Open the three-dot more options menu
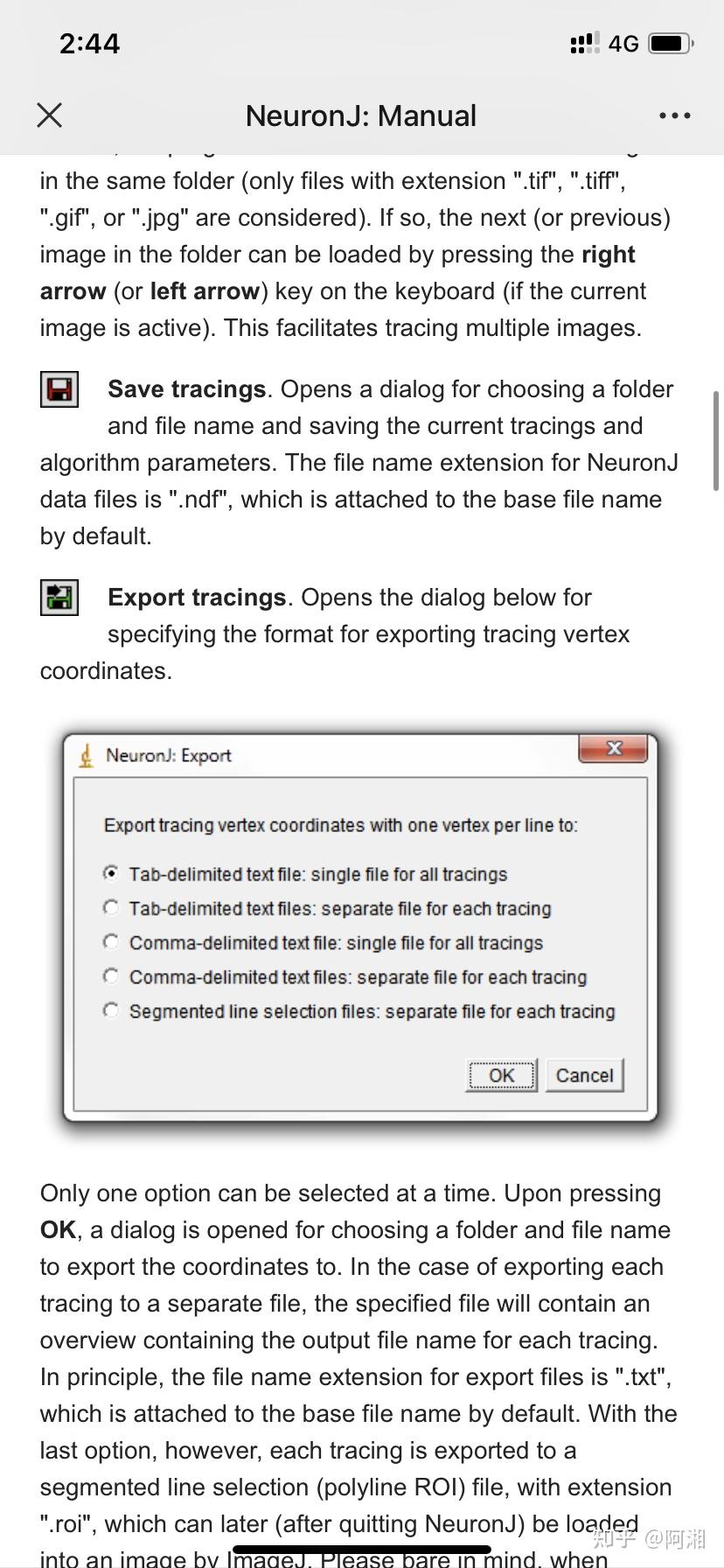 click(x=674, y=115)
